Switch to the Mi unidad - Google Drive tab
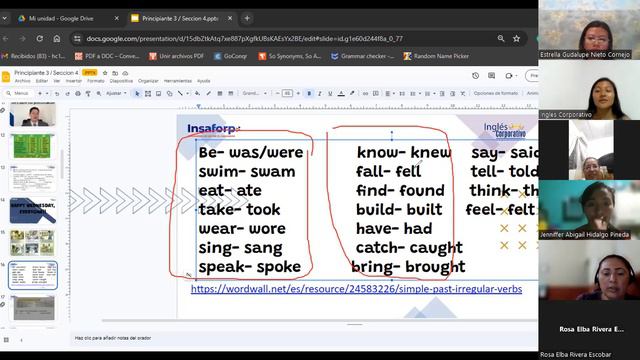The height and width of the screenshot is (360, 640). click(67, 18)
